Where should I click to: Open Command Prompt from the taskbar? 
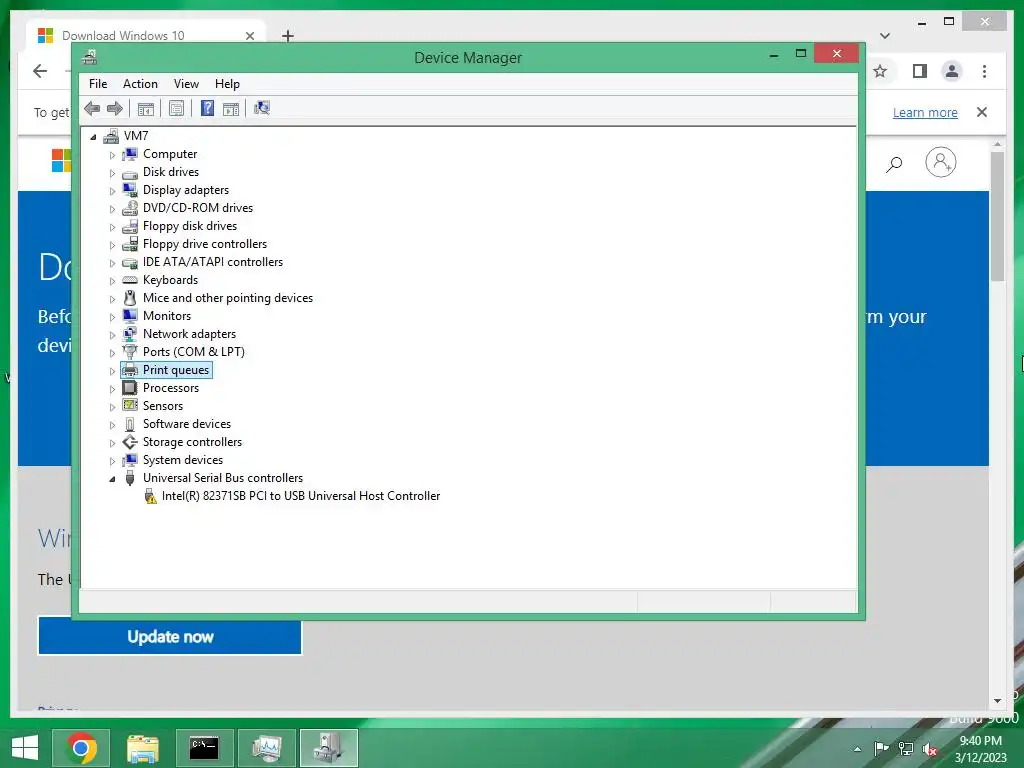pos(204,748)
